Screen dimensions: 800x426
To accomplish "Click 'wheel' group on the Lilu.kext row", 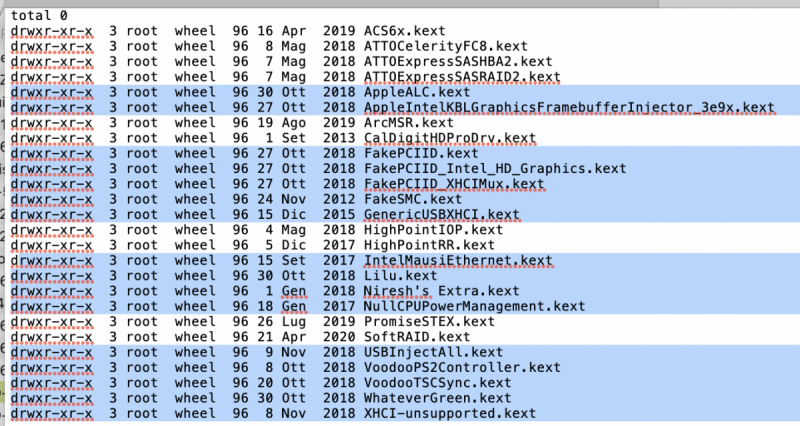I will [195, 276].
